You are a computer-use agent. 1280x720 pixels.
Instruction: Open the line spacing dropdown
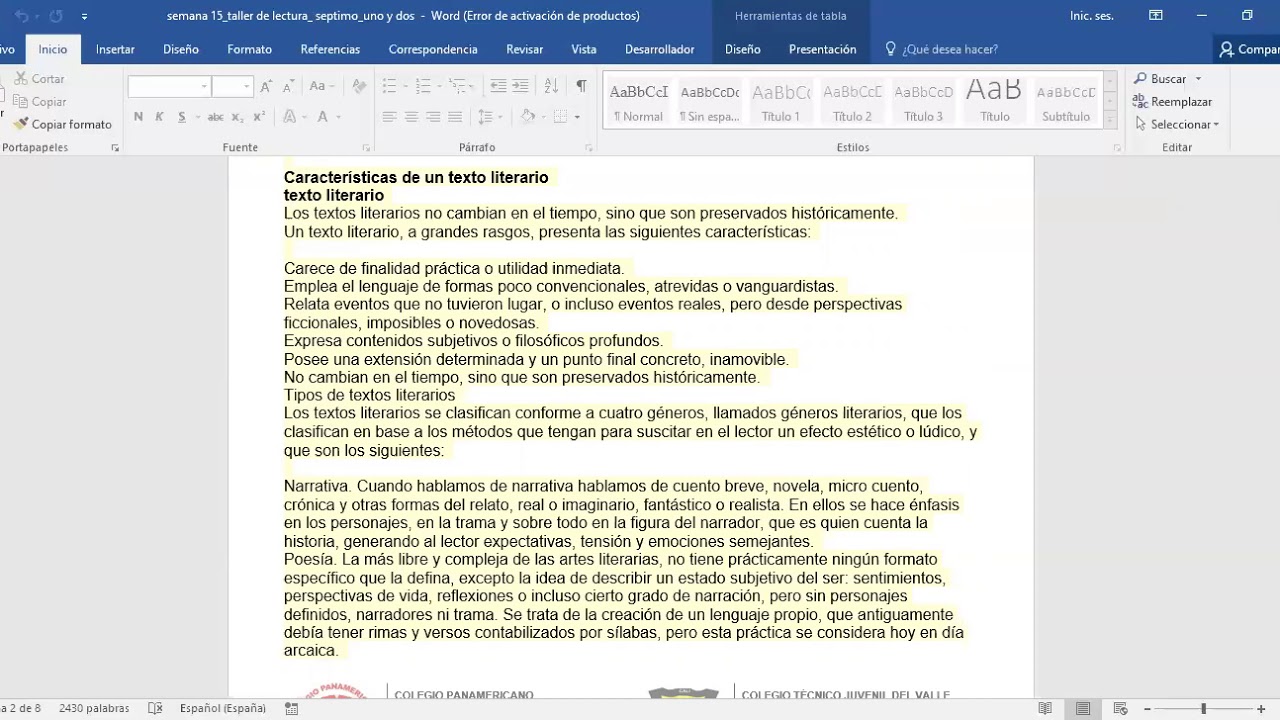click(x=489, y=117)
